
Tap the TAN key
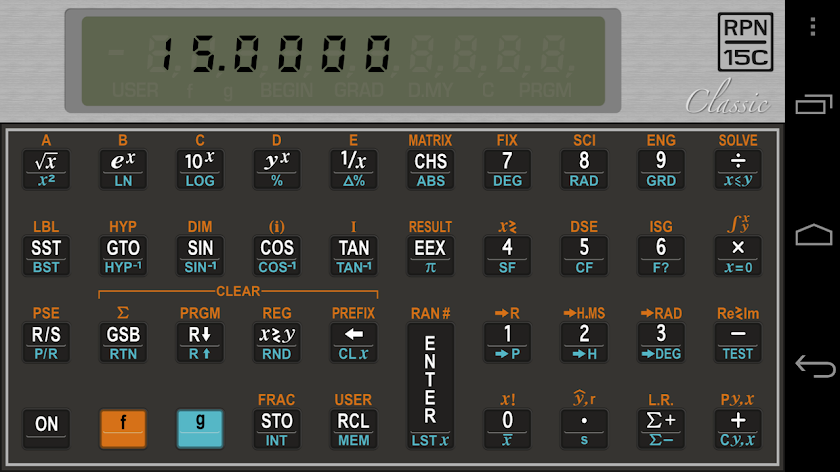coord(354,256)
